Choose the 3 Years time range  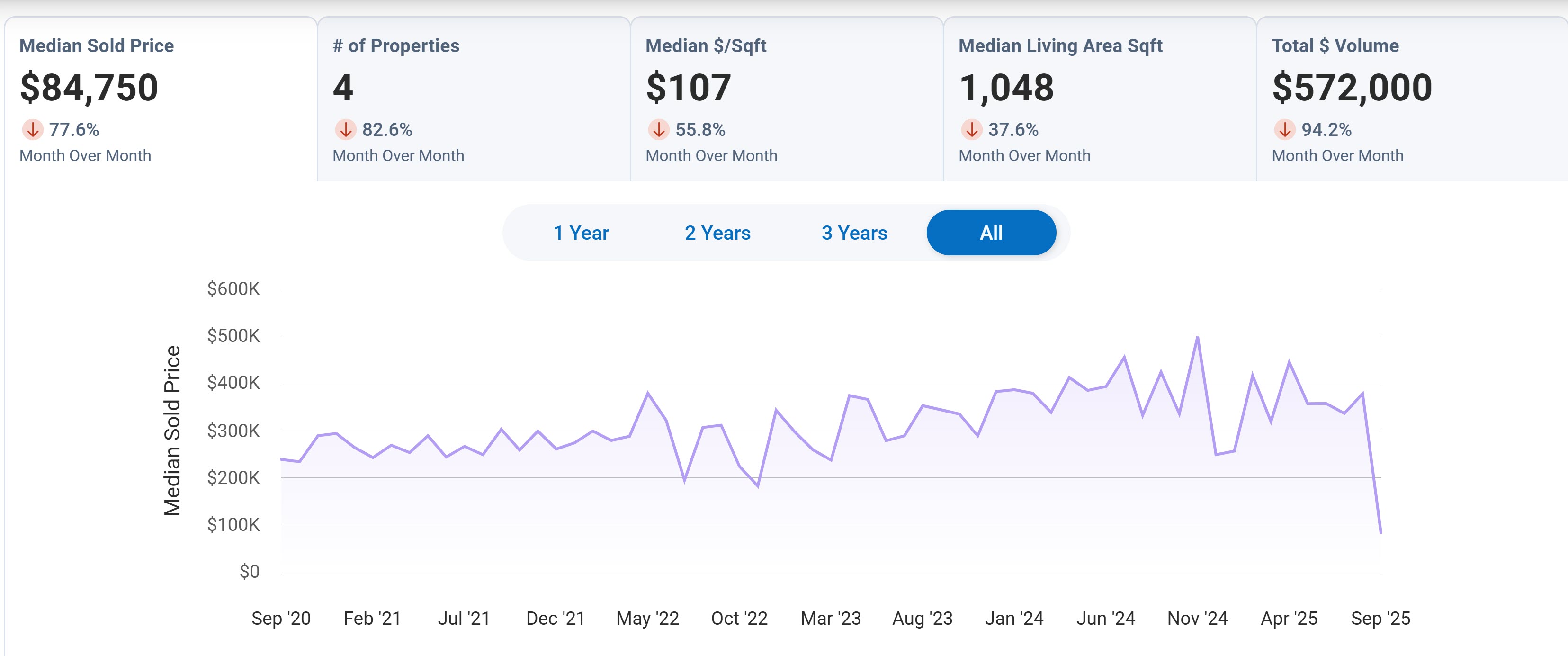tap(854, 233)
